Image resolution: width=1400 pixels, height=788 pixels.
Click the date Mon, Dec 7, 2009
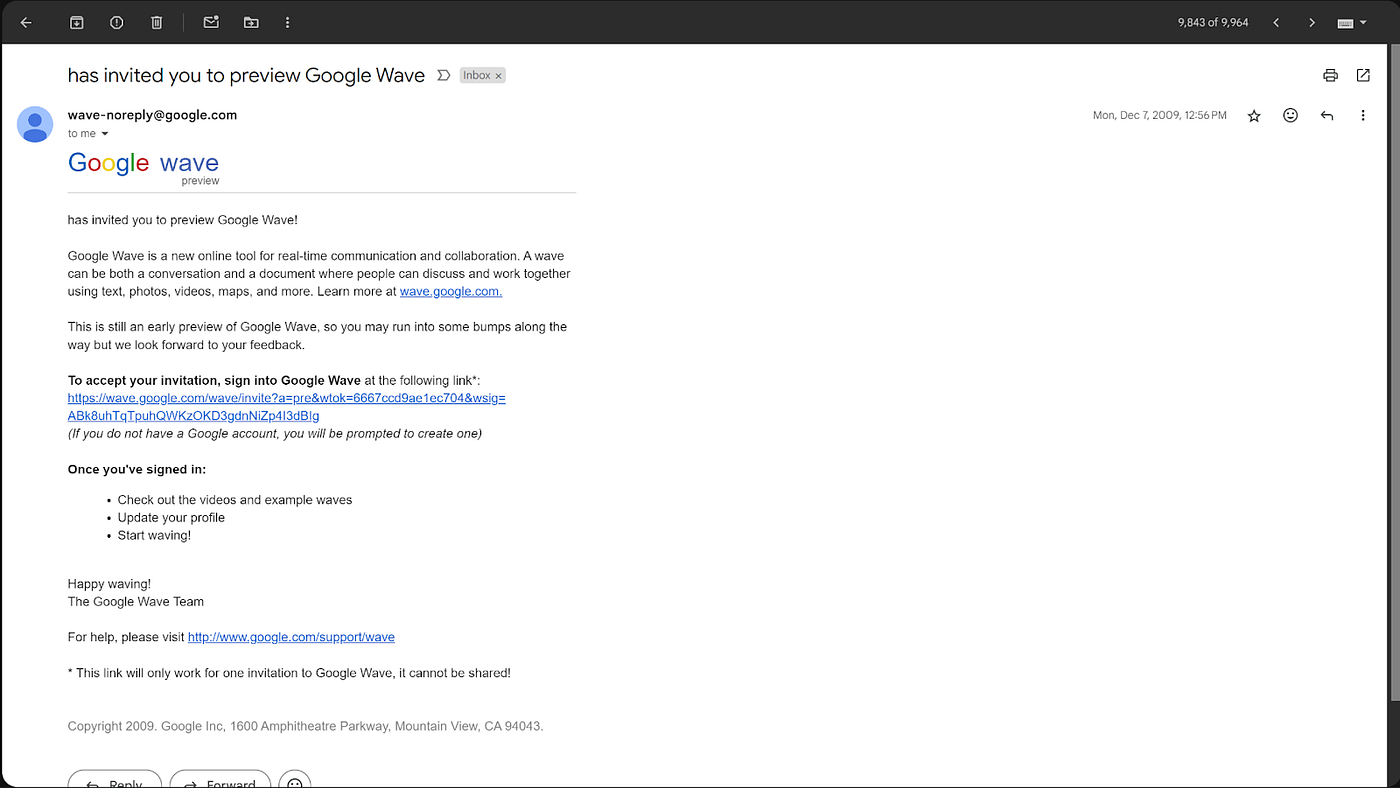1160,116
